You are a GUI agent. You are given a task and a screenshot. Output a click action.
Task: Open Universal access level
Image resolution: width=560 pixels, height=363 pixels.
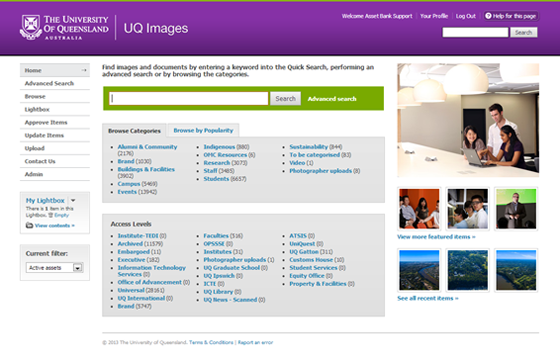[x=131, y=290]
